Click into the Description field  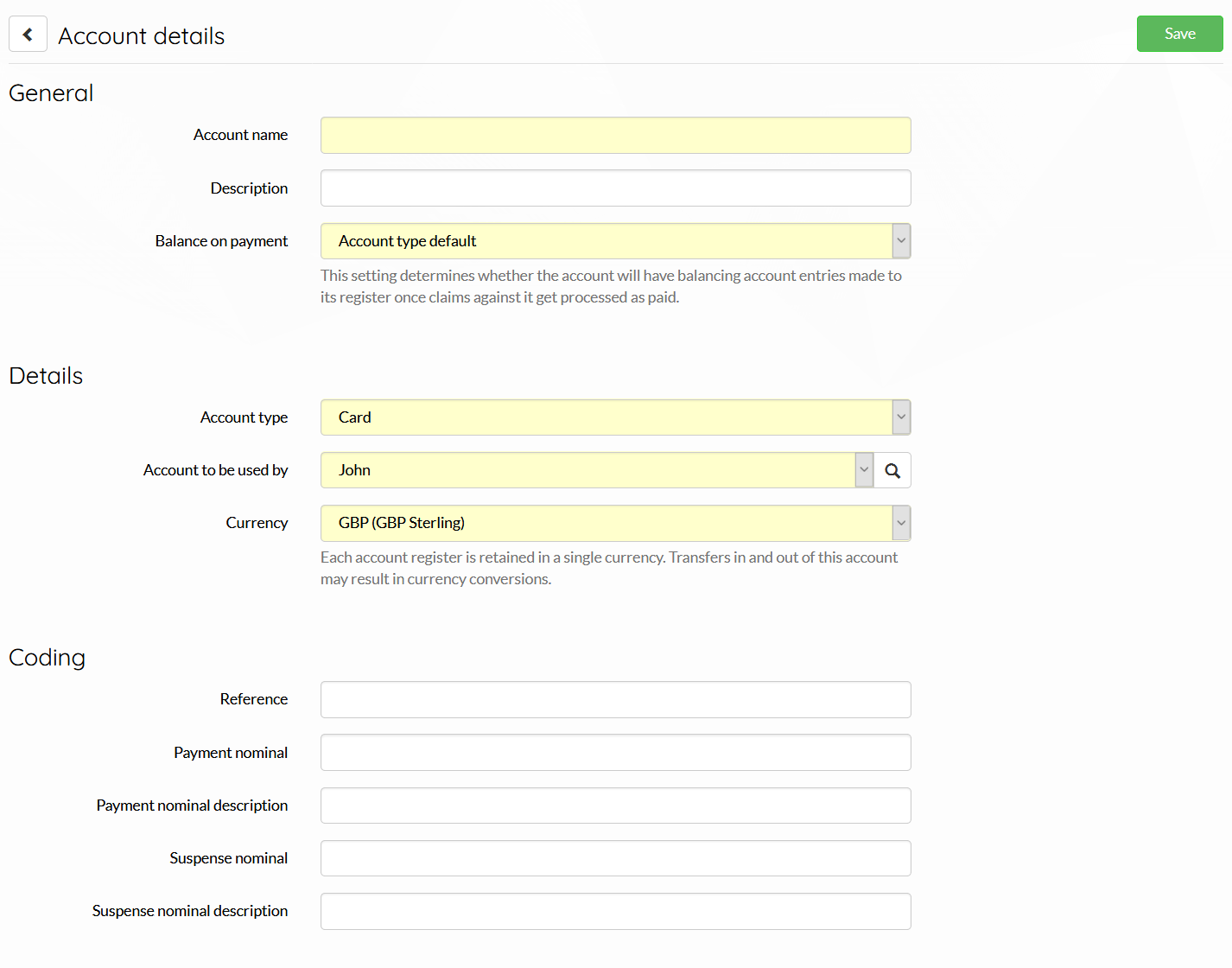(615, 188)
